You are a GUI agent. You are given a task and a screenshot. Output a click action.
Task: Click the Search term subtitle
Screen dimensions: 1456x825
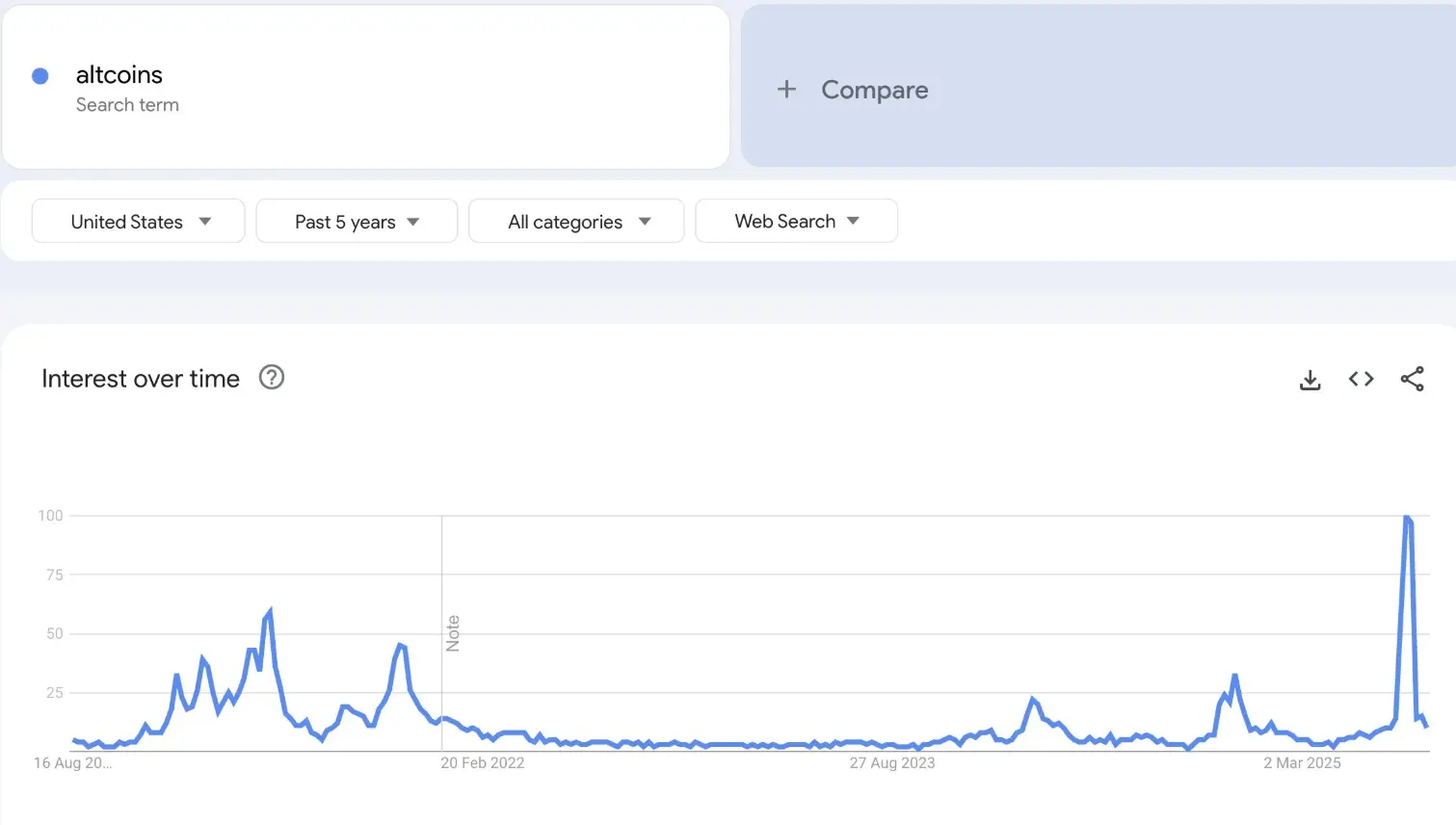point(127,105)
